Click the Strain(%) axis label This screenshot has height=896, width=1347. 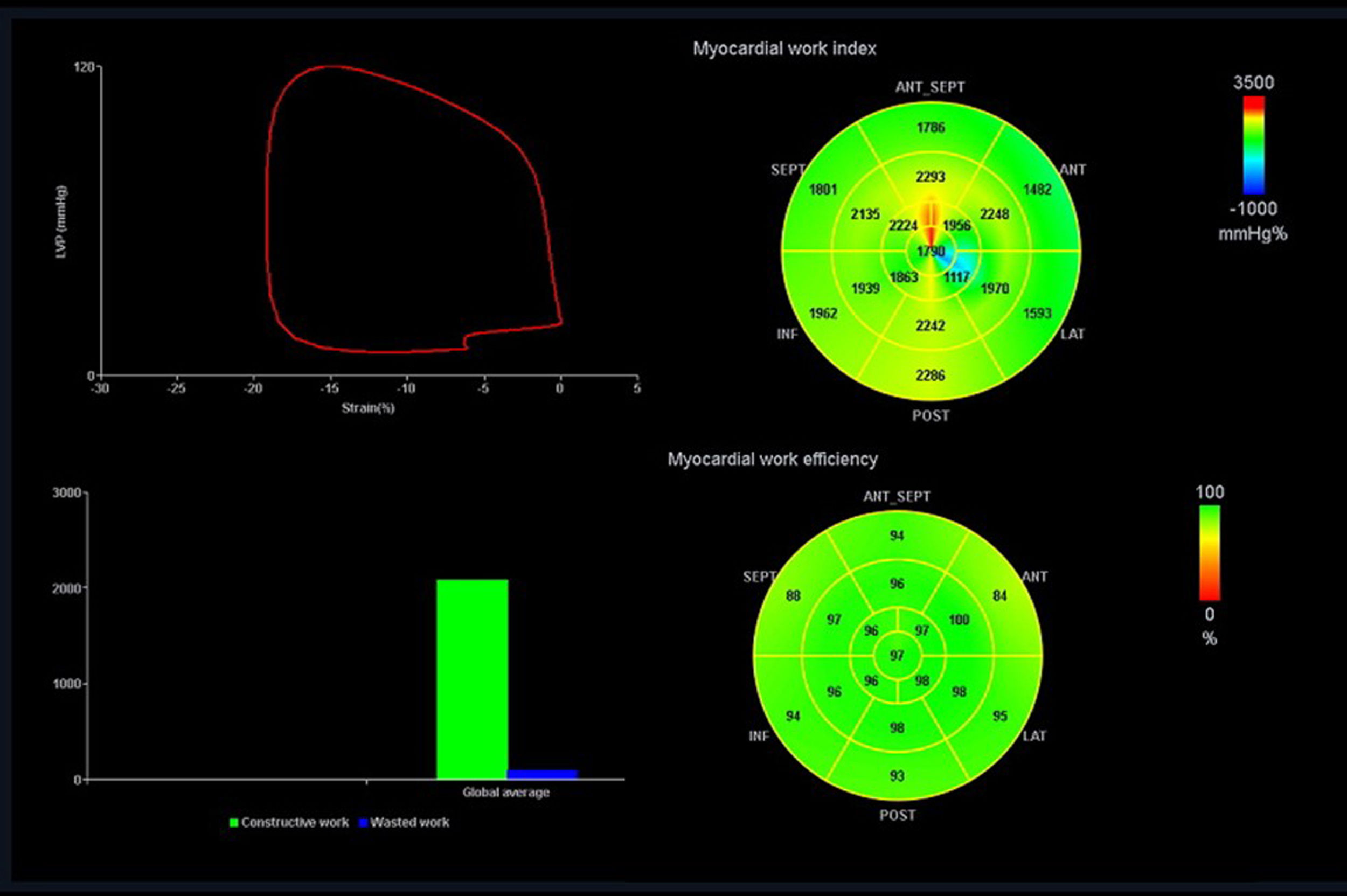[367, 408]
